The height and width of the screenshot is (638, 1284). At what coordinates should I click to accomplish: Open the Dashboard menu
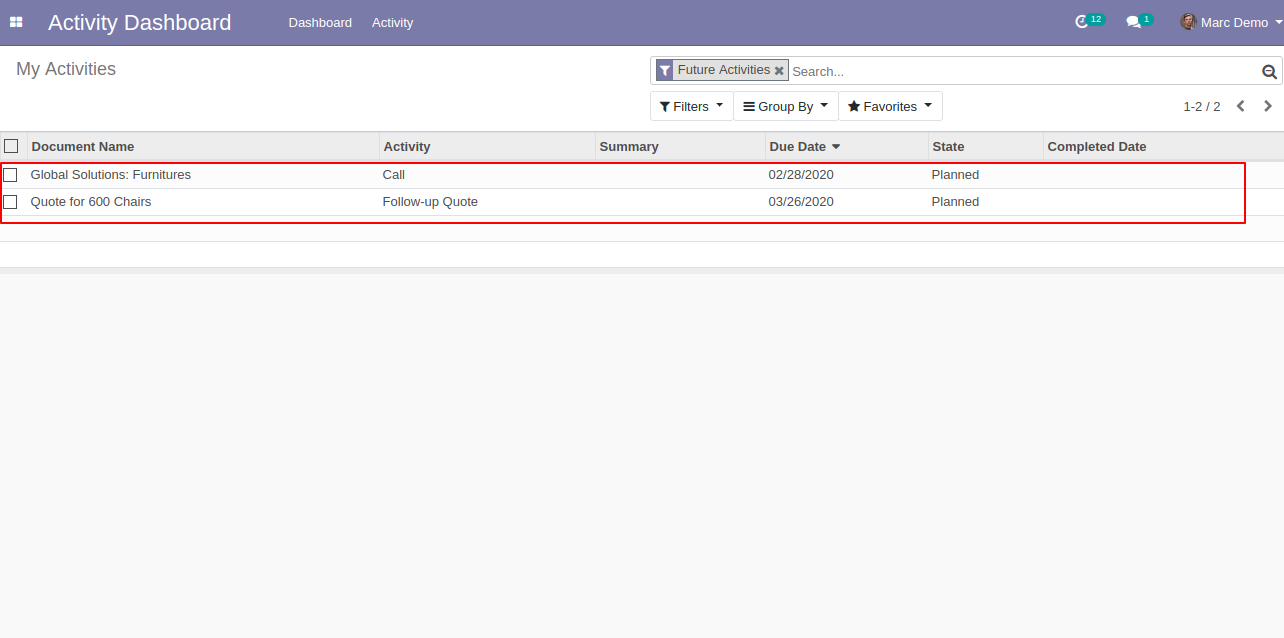click(x=320, y=22)
